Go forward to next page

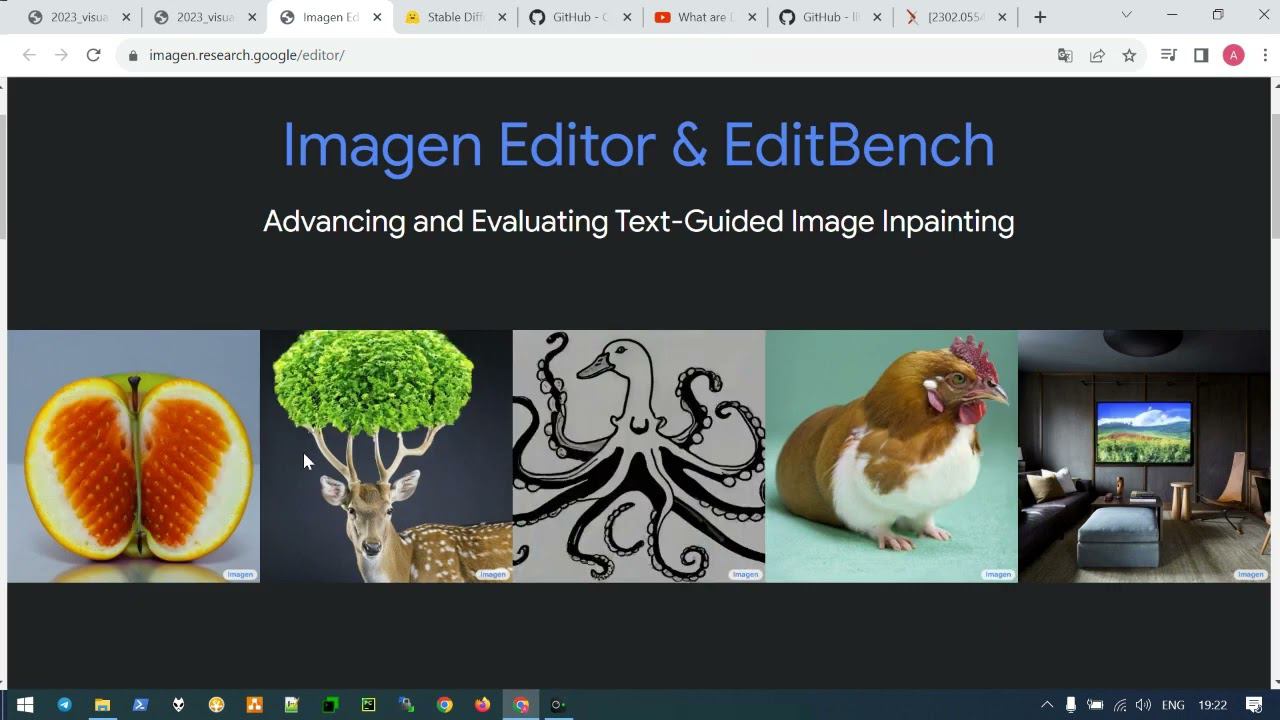tap(61, 55)
